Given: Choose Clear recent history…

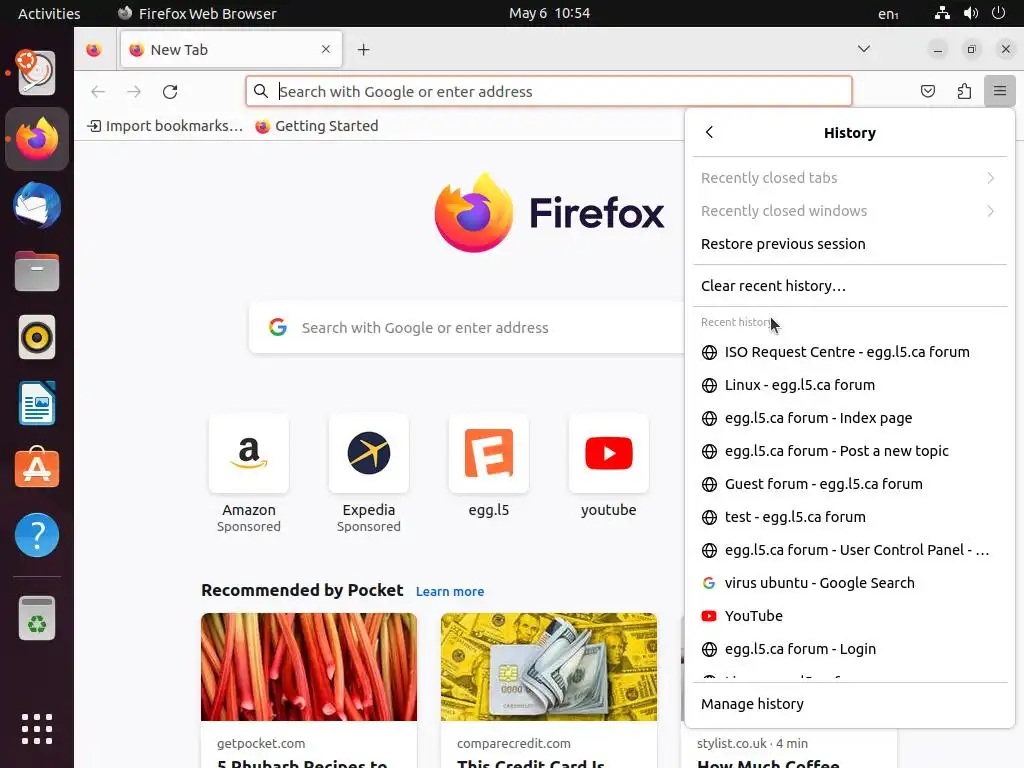Looking at the screenshot, I should point(850,285).
